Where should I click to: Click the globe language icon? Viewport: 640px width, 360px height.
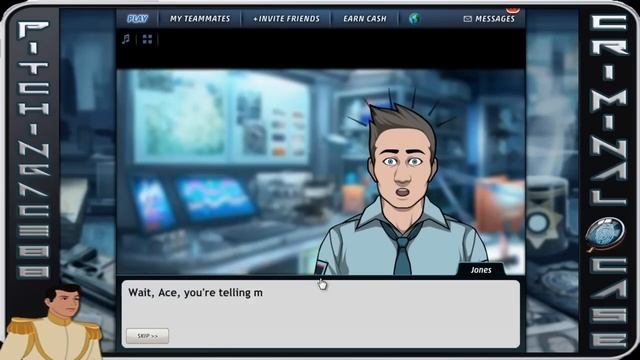coord(414,19)
